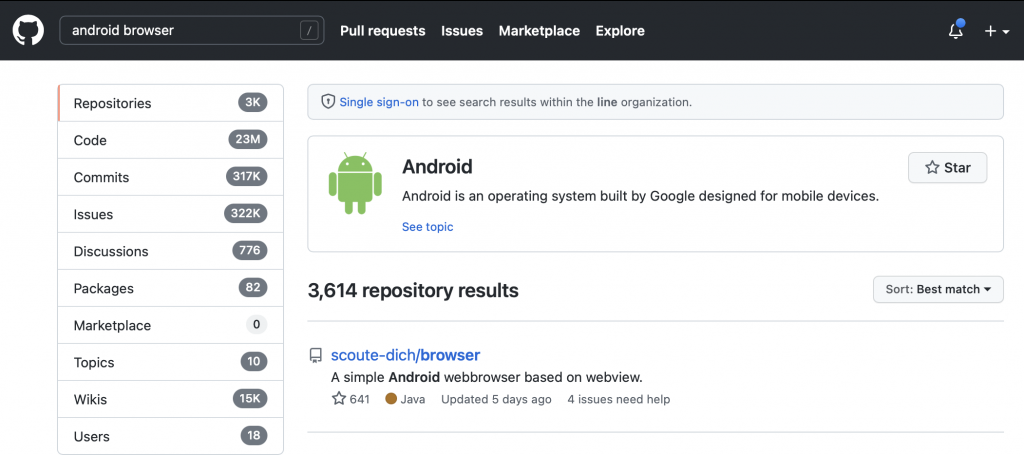Open the scoute-dich/browser repository

click(x=406, y=355)
